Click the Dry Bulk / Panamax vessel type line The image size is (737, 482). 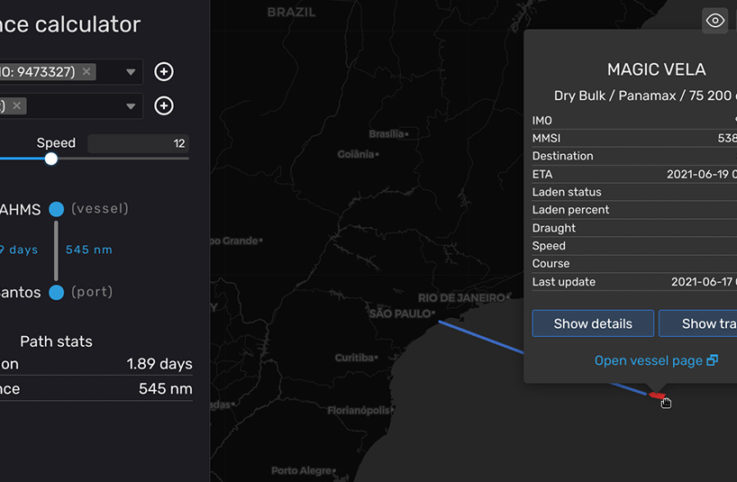coord(645,96)
